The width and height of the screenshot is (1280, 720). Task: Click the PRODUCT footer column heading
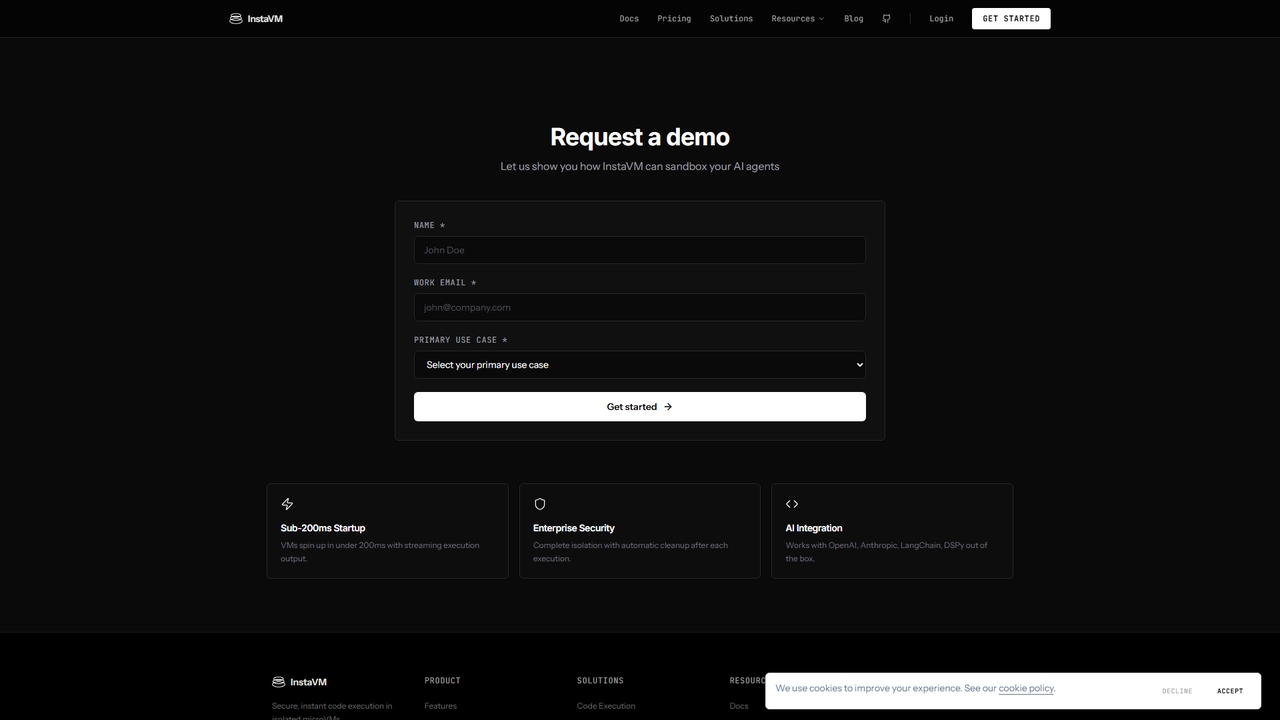click(443, 680)
